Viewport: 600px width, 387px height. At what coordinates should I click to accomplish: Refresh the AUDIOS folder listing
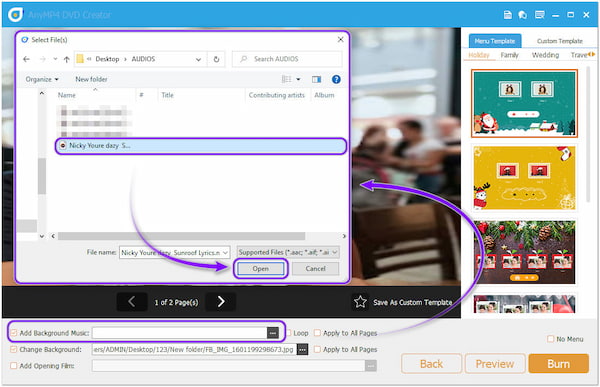(216, 59)
